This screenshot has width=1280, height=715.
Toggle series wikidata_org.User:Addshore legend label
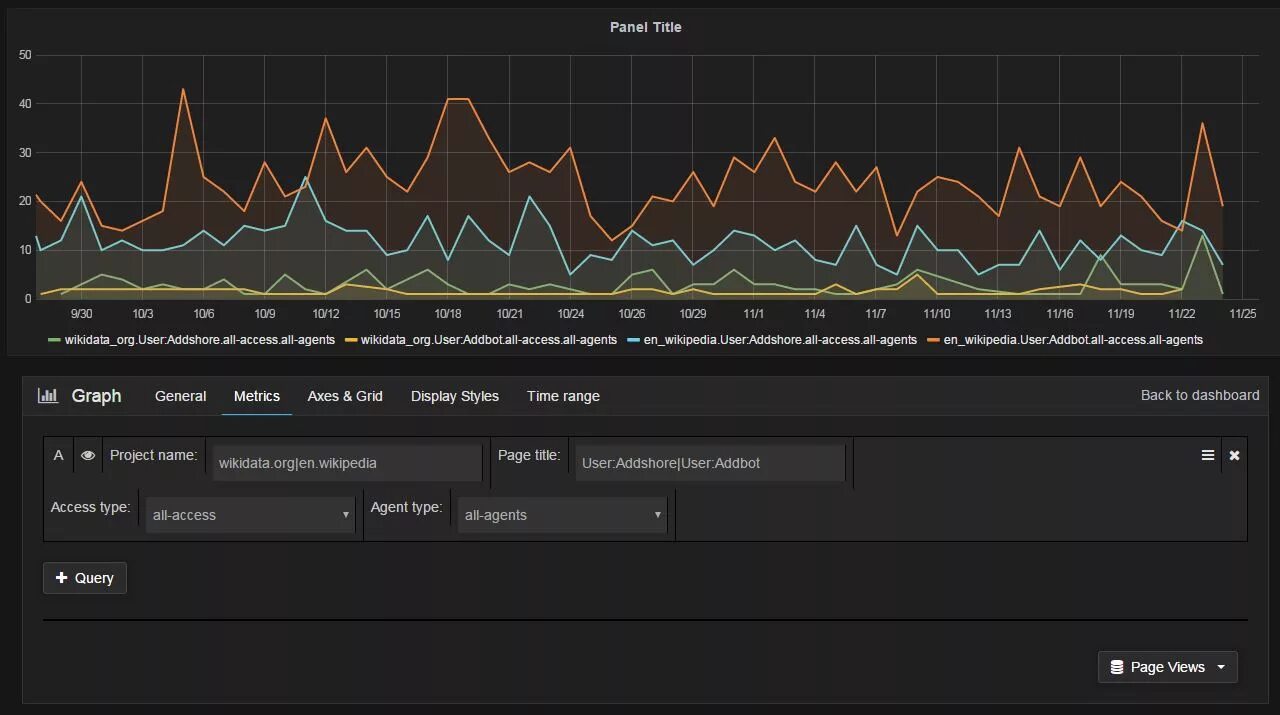click(x=200, y=340)
